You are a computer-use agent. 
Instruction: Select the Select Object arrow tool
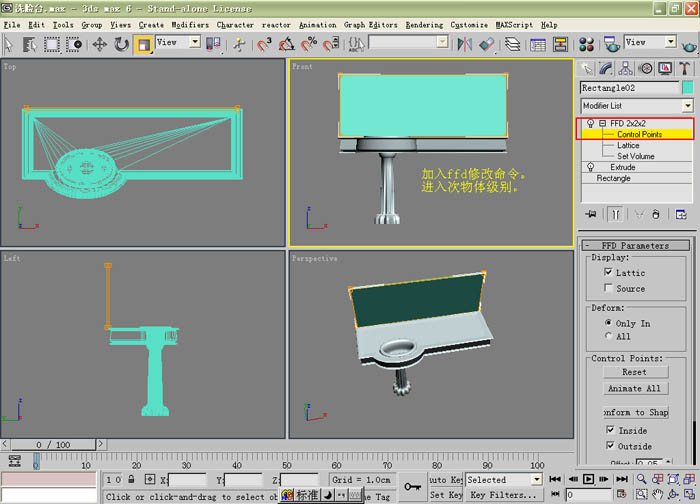(x=9, y=44)
